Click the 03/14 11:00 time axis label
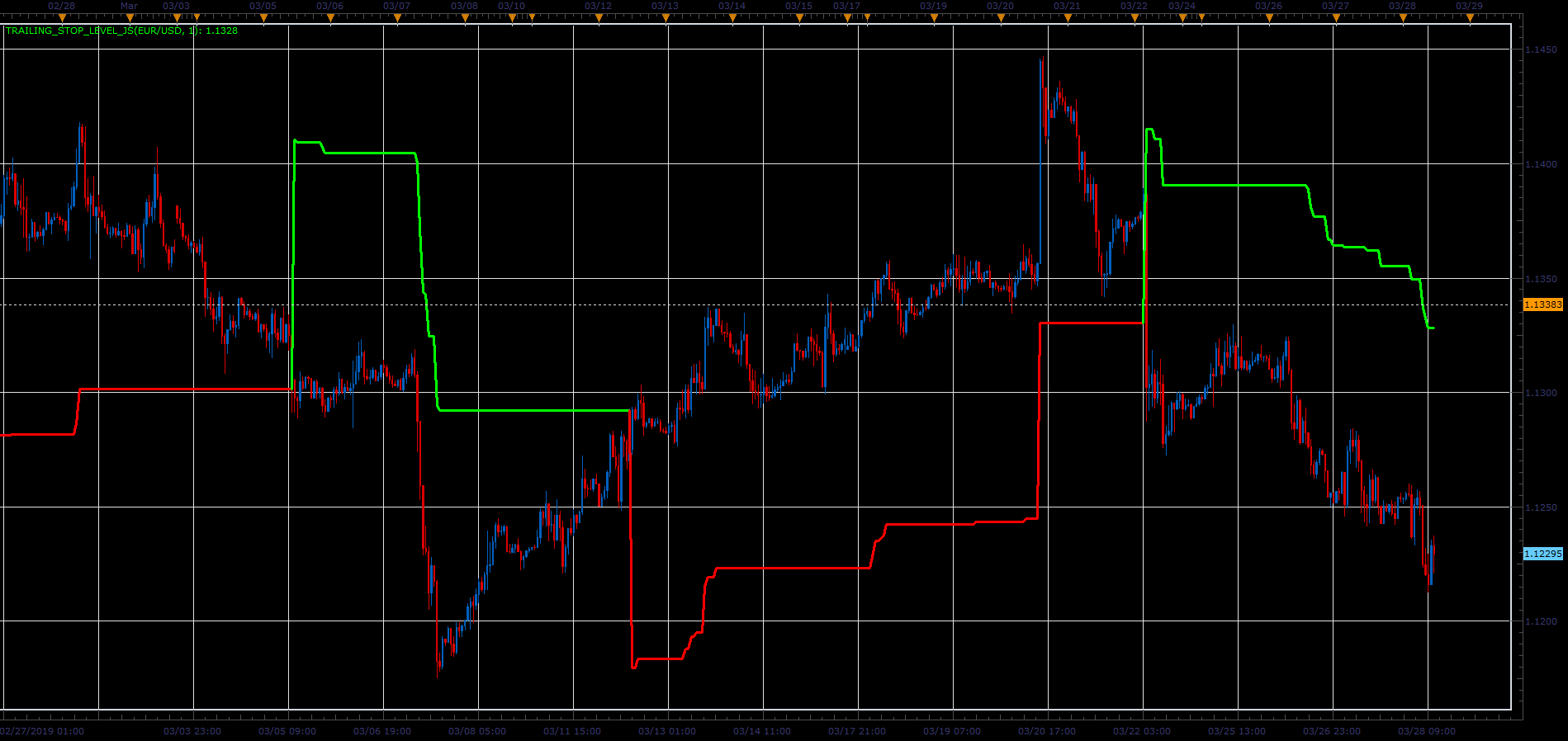 [x=762, y=731]
